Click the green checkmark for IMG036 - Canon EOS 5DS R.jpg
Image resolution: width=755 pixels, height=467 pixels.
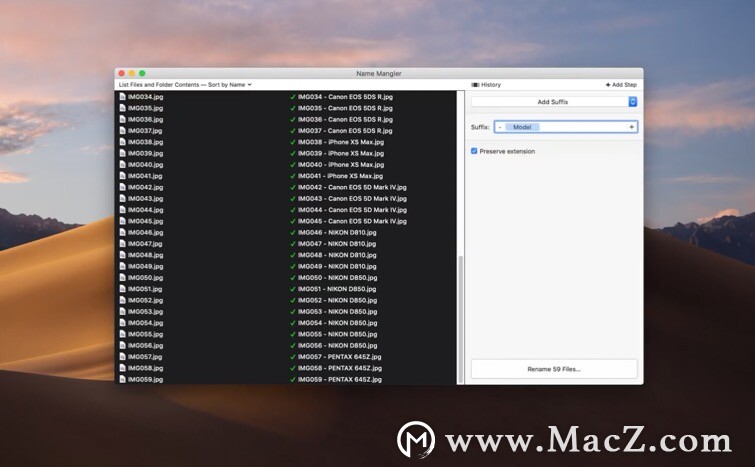(x=293, y=119)
